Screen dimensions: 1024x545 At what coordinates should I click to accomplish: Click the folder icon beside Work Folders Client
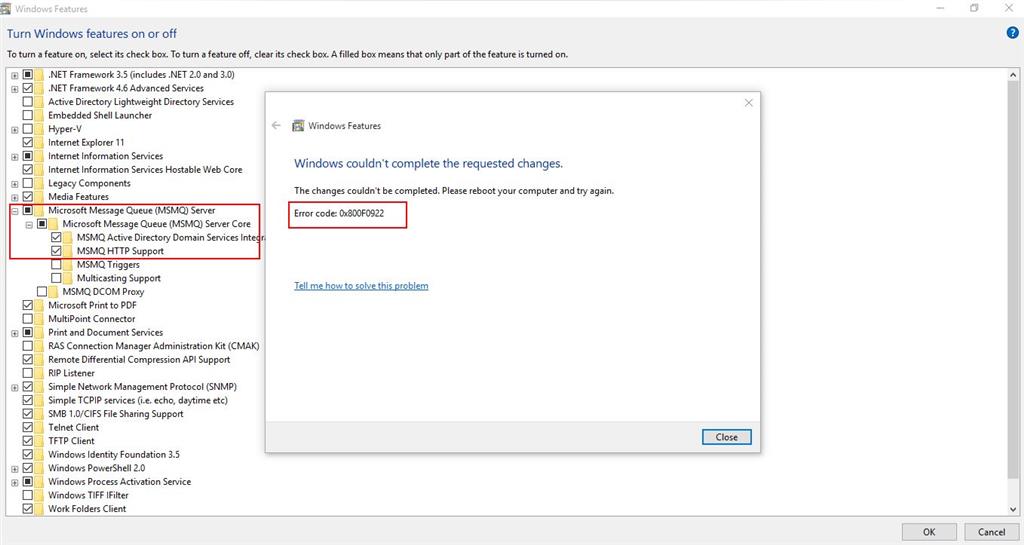[40, 508]
